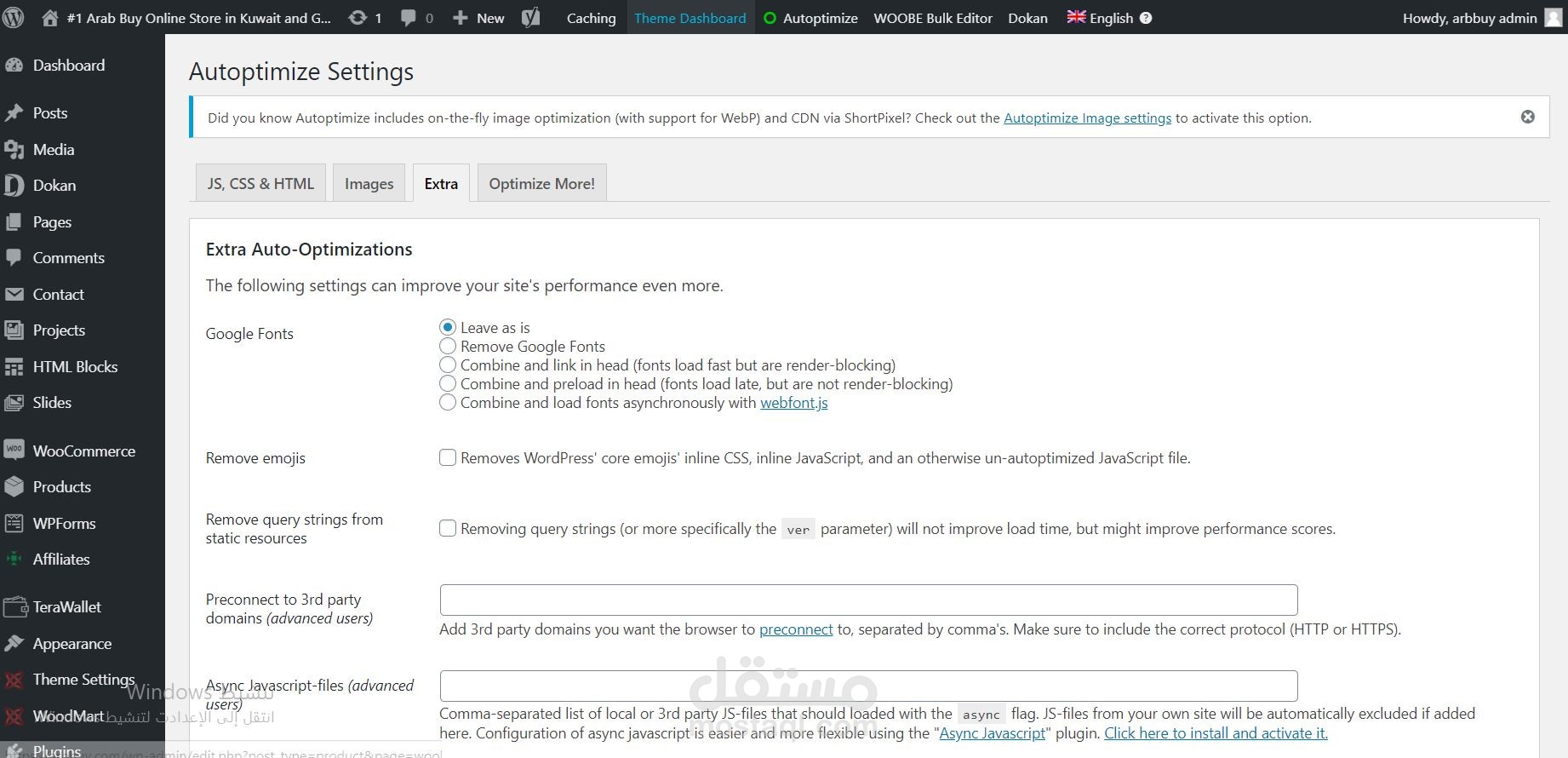Tick the remove query strings checkbox
Screen dimensions: 1568x758
[x=448, y=528]
